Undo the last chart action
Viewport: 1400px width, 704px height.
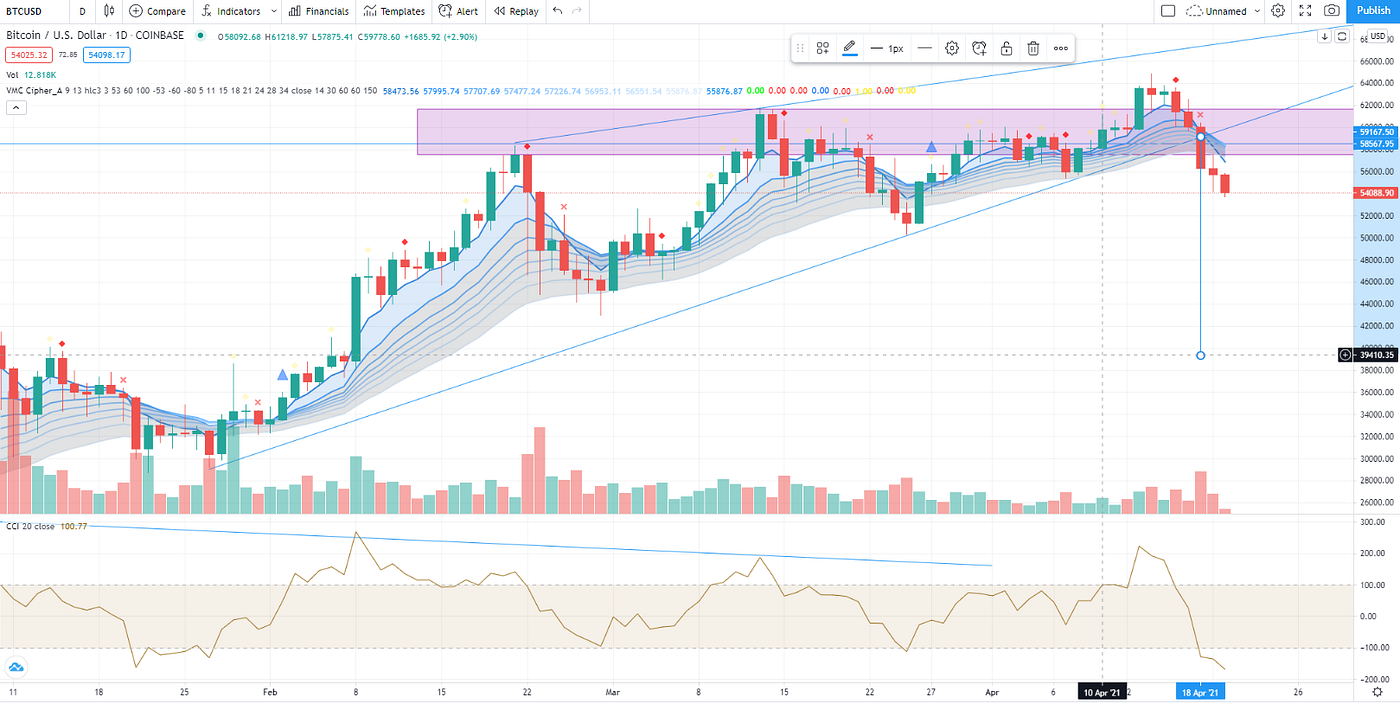click(558, 11)
